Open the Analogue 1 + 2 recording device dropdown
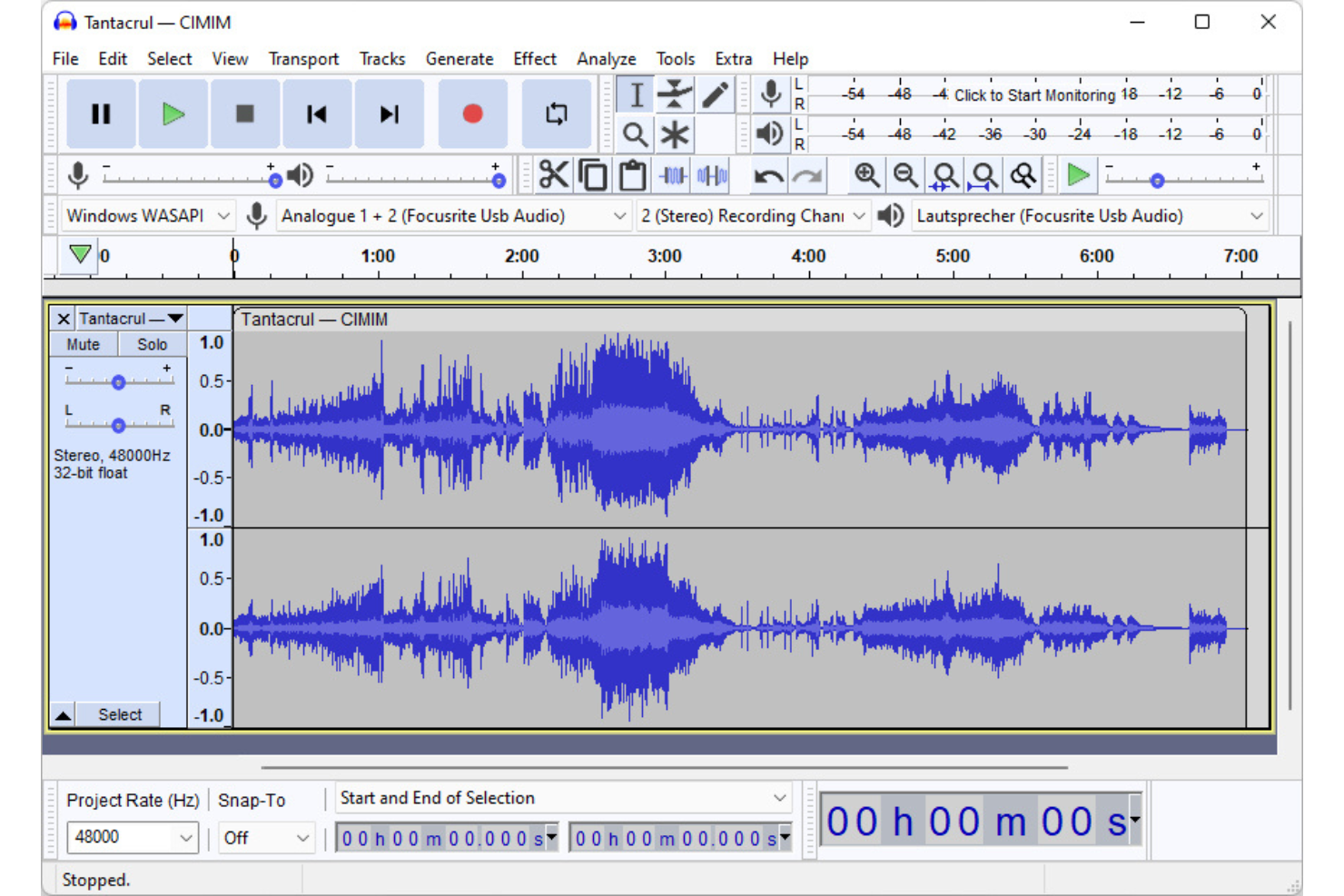The width and height of the screenshot is (1344, 896). [454, 216]
